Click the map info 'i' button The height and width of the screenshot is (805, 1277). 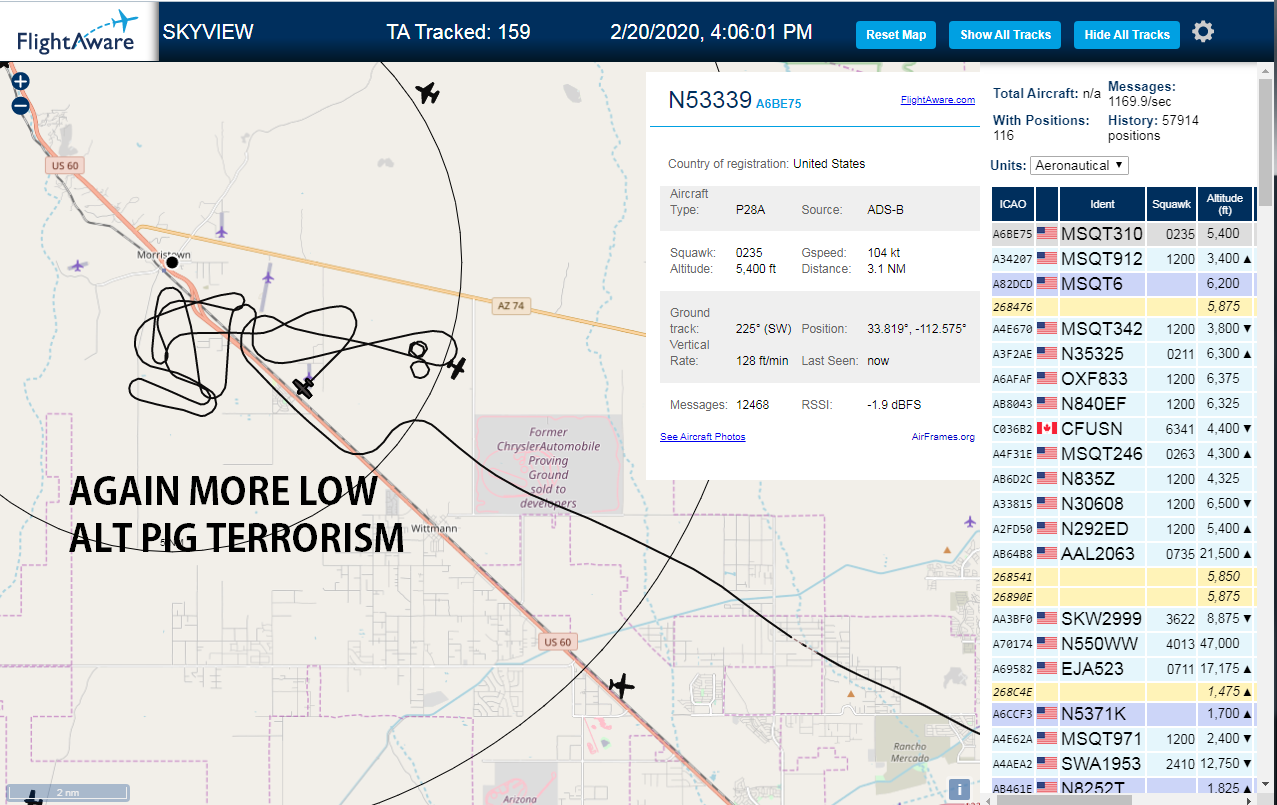[958, 788]
